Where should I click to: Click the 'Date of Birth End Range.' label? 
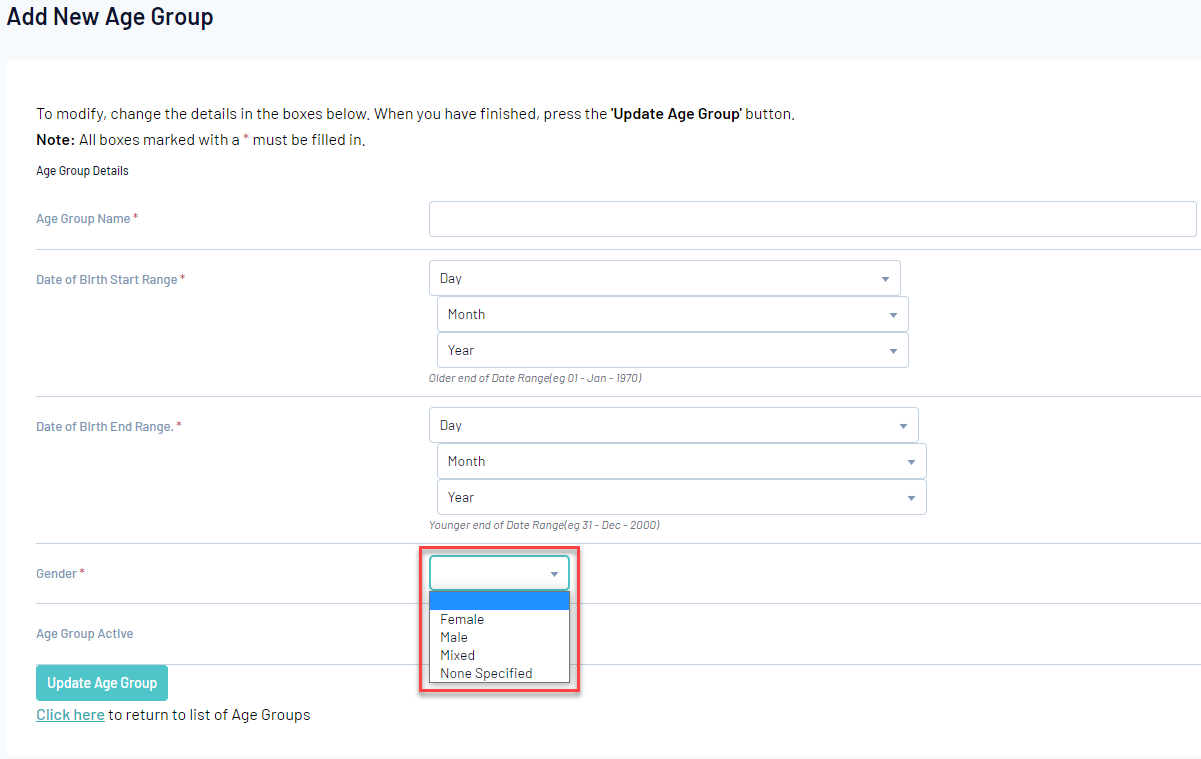(104, 427)
